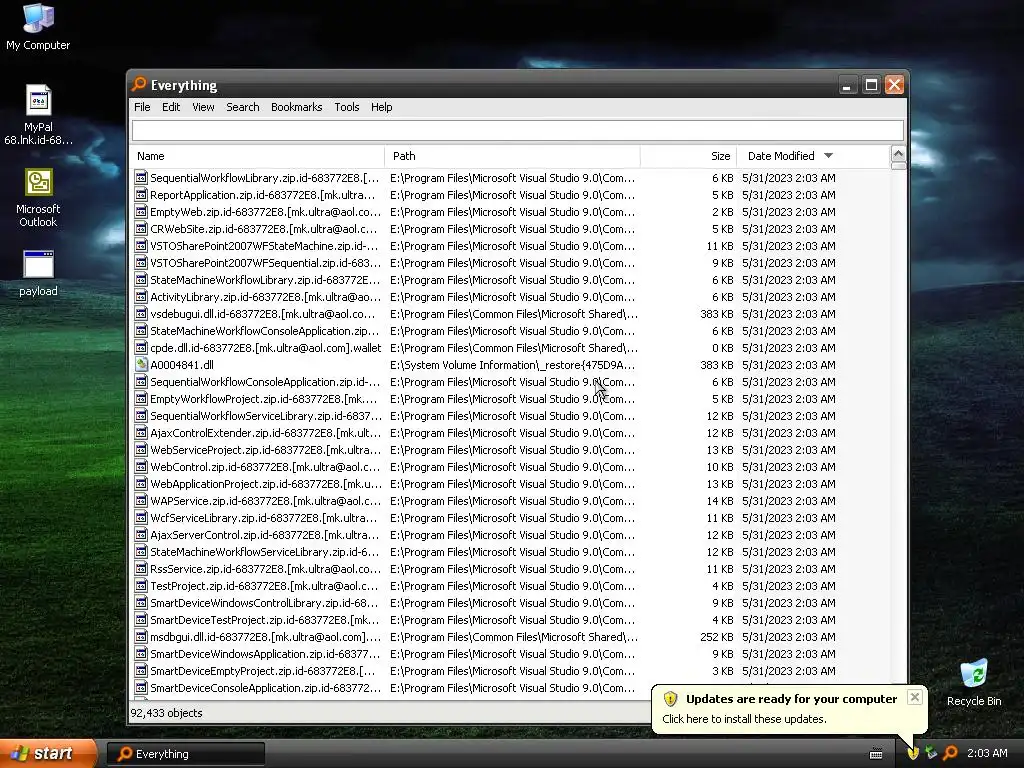The height and width of the screenshot is (768, 1024).
Task: Click file icon of CRWebSite.zip row
Action: (x=141, y=229)
